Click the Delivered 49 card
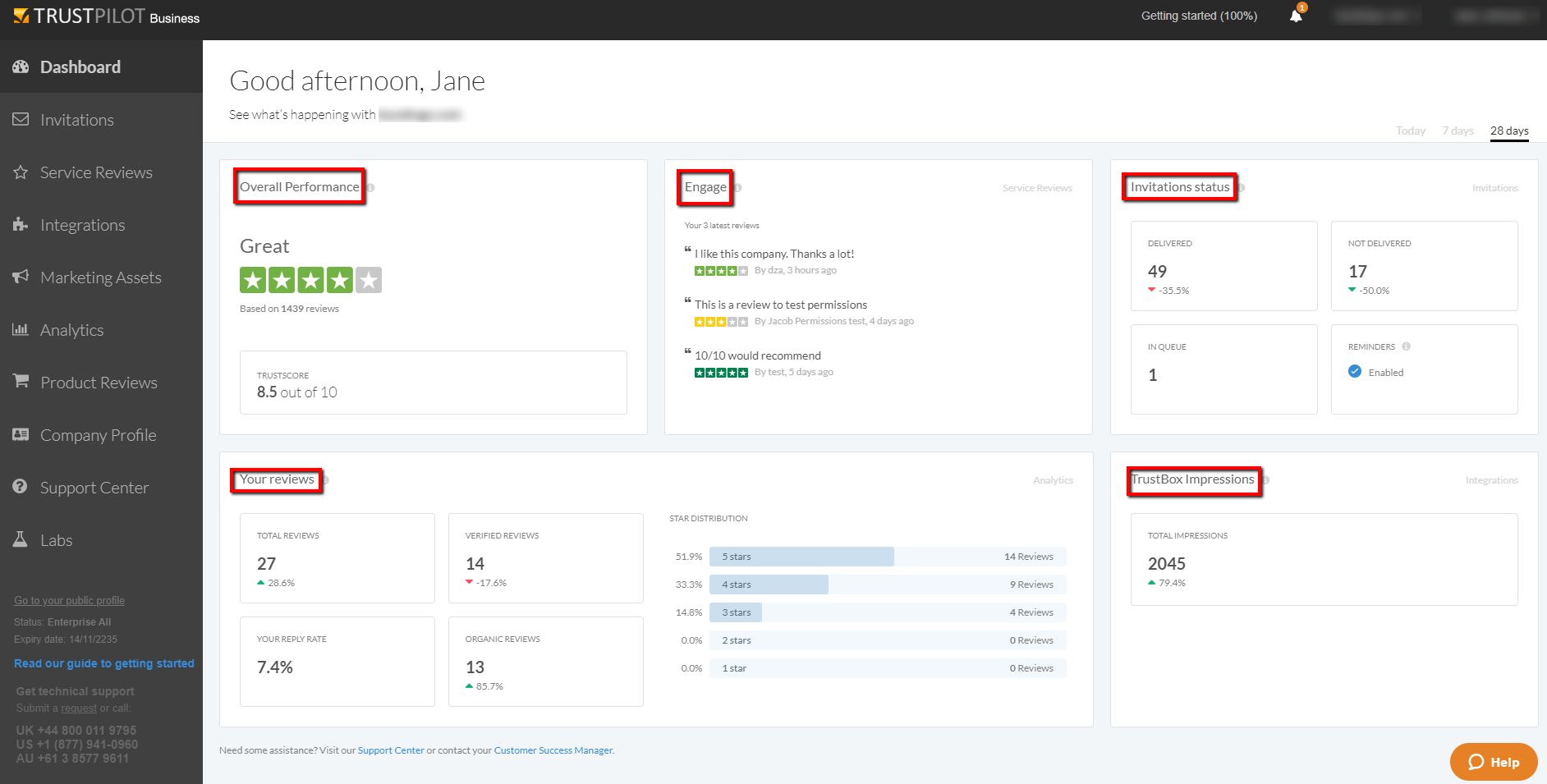The width and height of the screenshot is (1547, 784). tap(1223, 266)
